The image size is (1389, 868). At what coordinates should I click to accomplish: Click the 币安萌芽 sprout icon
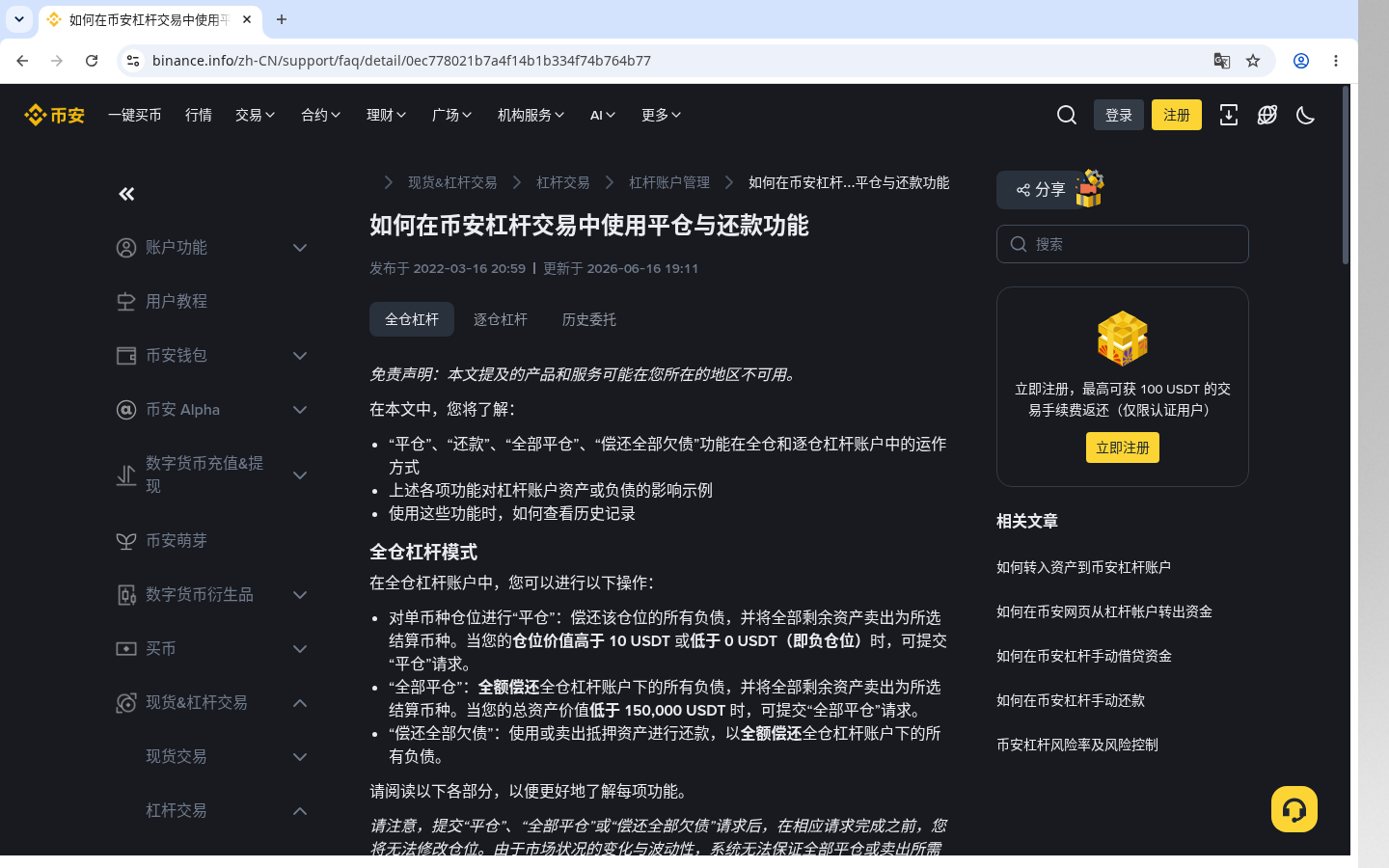(x=126, y=541)
